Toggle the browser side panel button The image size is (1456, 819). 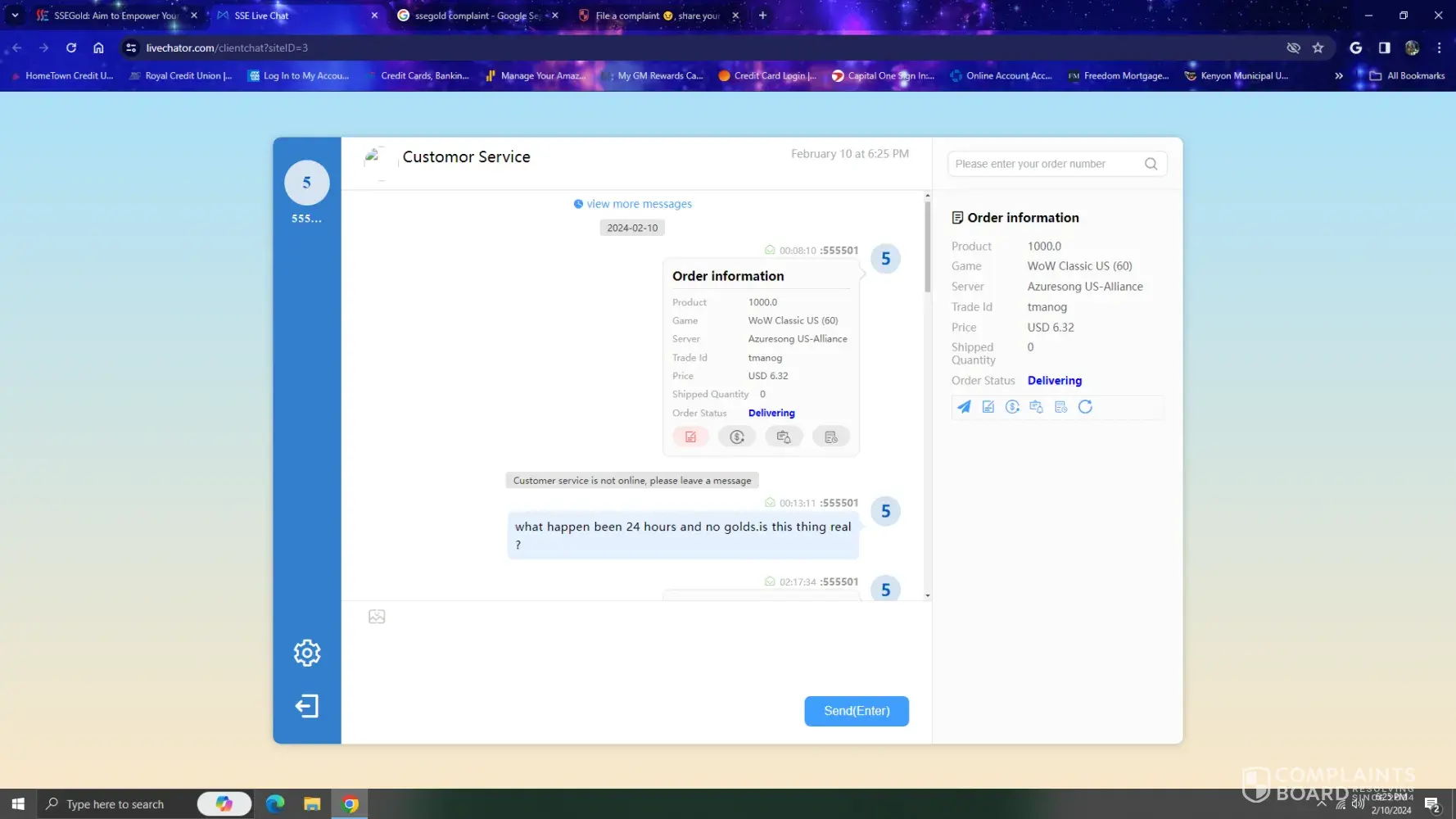(x=1384, y=48)
